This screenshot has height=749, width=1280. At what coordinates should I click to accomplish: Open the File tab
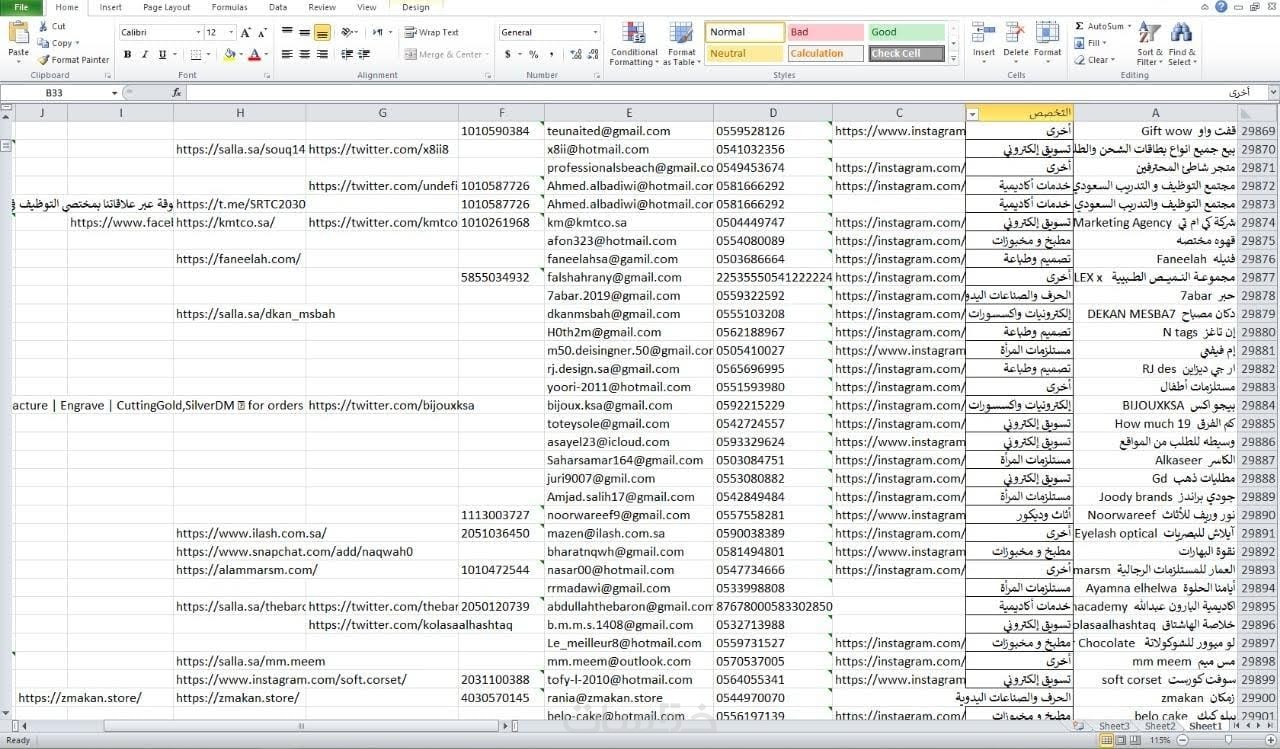point(22,7)
